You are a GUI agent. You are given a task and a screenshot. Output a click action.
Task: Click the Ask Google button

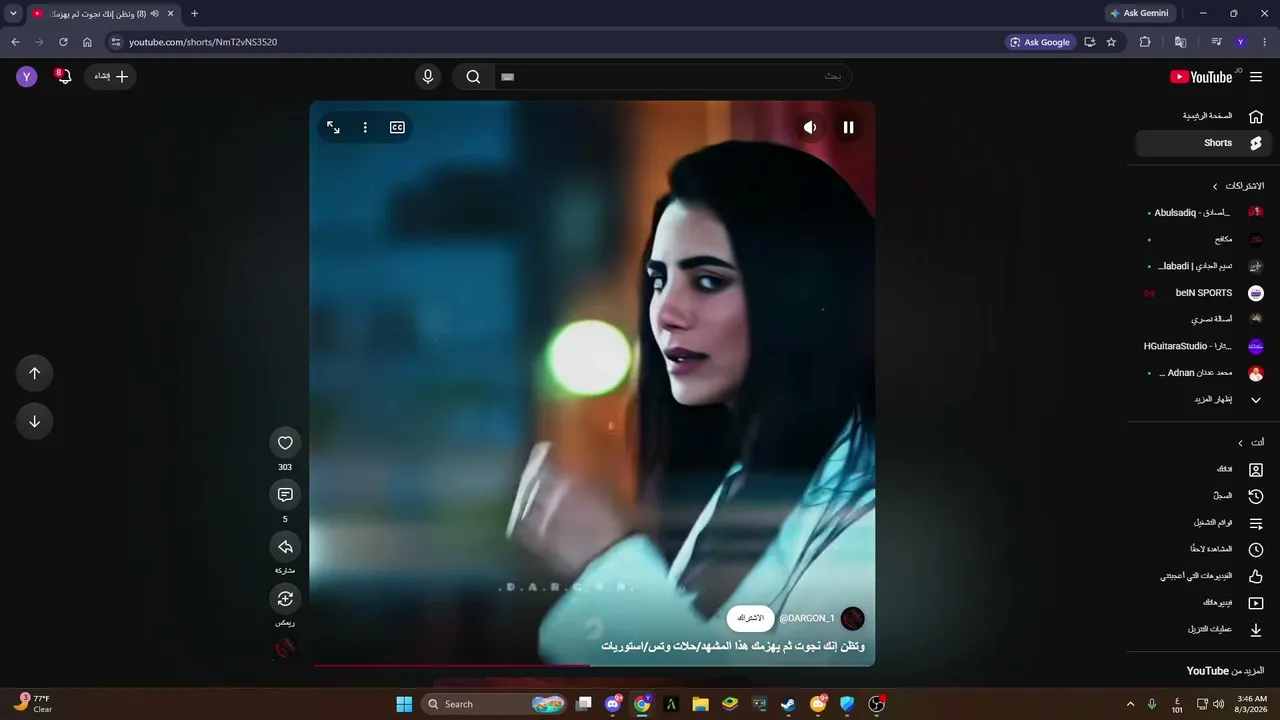(x=1040, y=42)
